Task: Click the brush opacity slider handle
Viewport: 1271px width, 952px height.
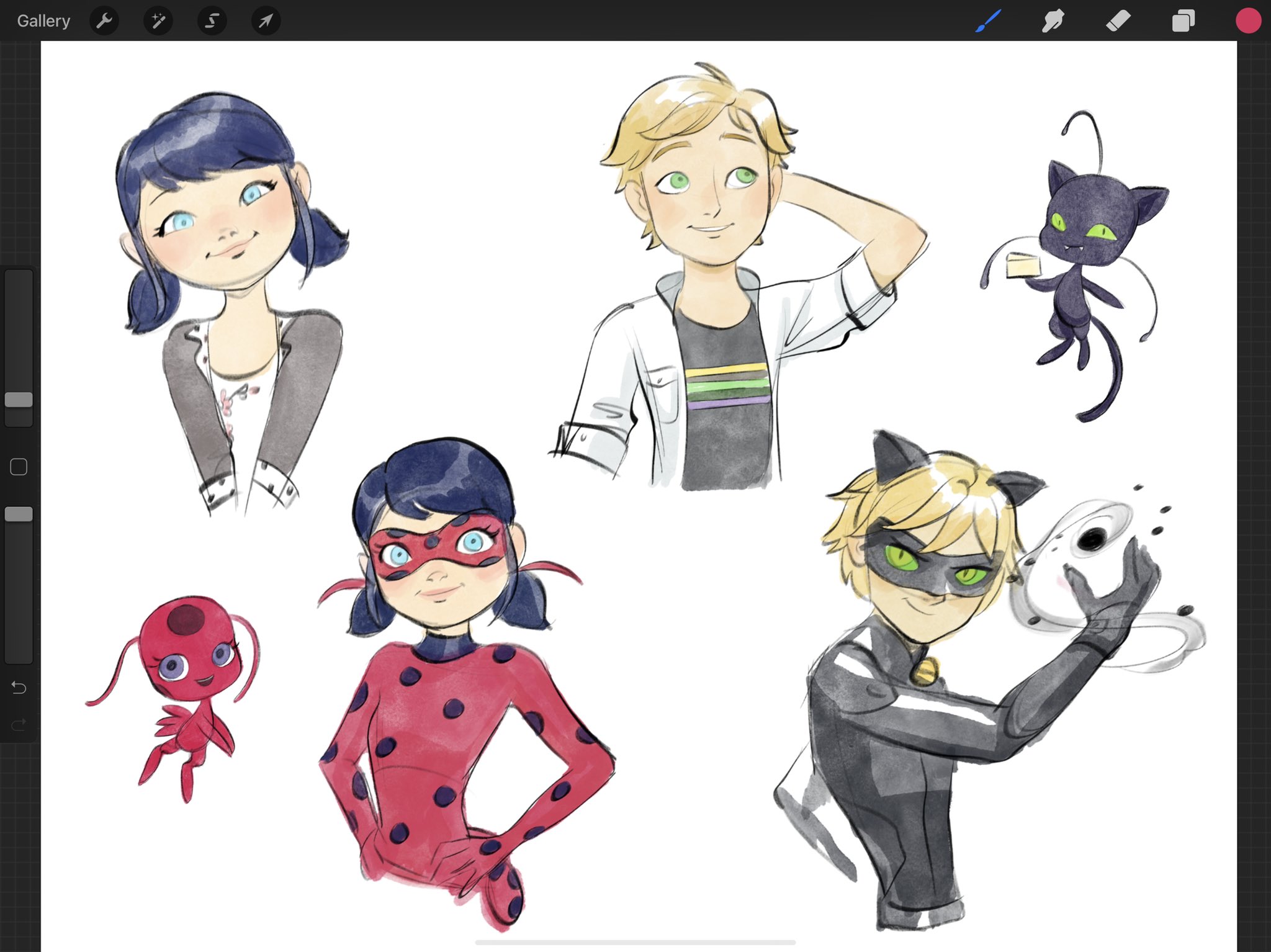Action: [x=19, y=514]
